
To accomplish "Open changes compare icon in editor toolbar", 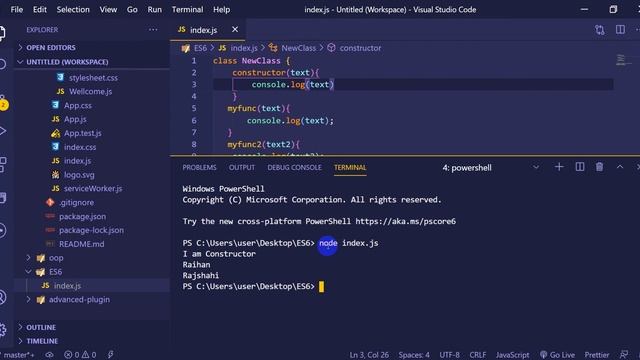I will [x=599, y=29].
